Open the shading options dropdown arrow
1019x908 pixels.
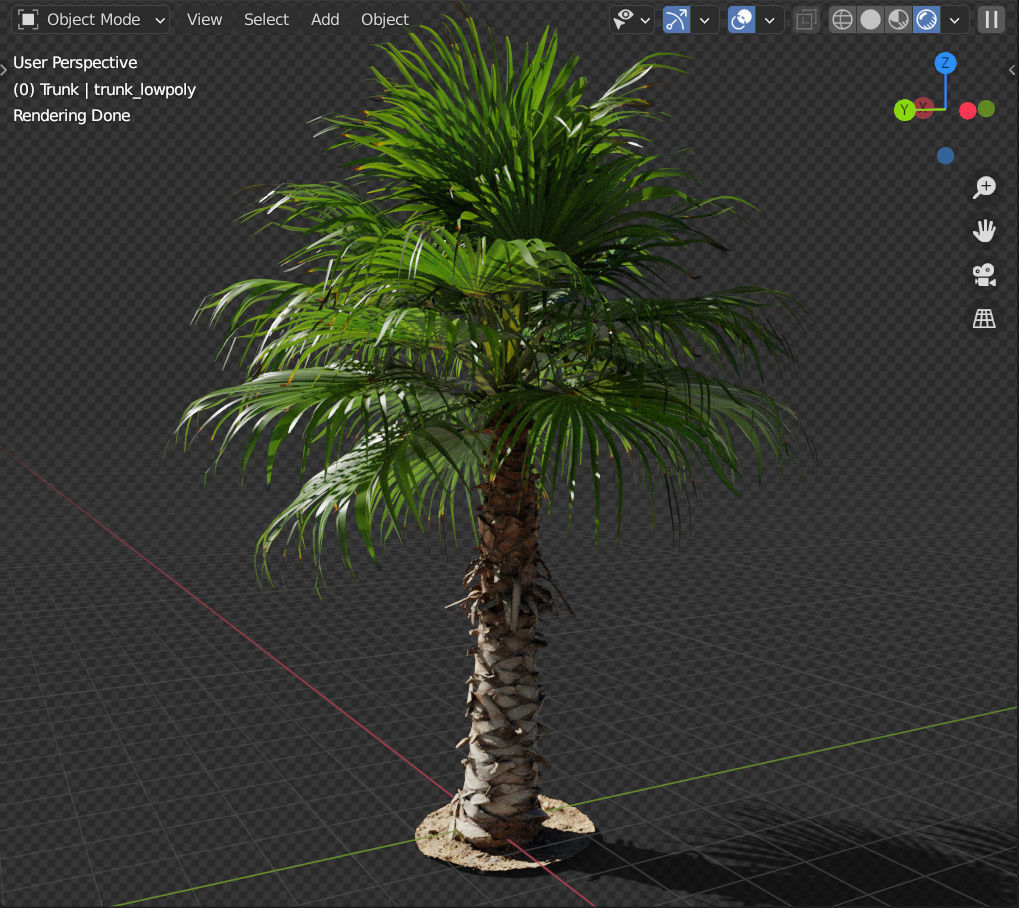pyautogui.click(x=954, y=20)
